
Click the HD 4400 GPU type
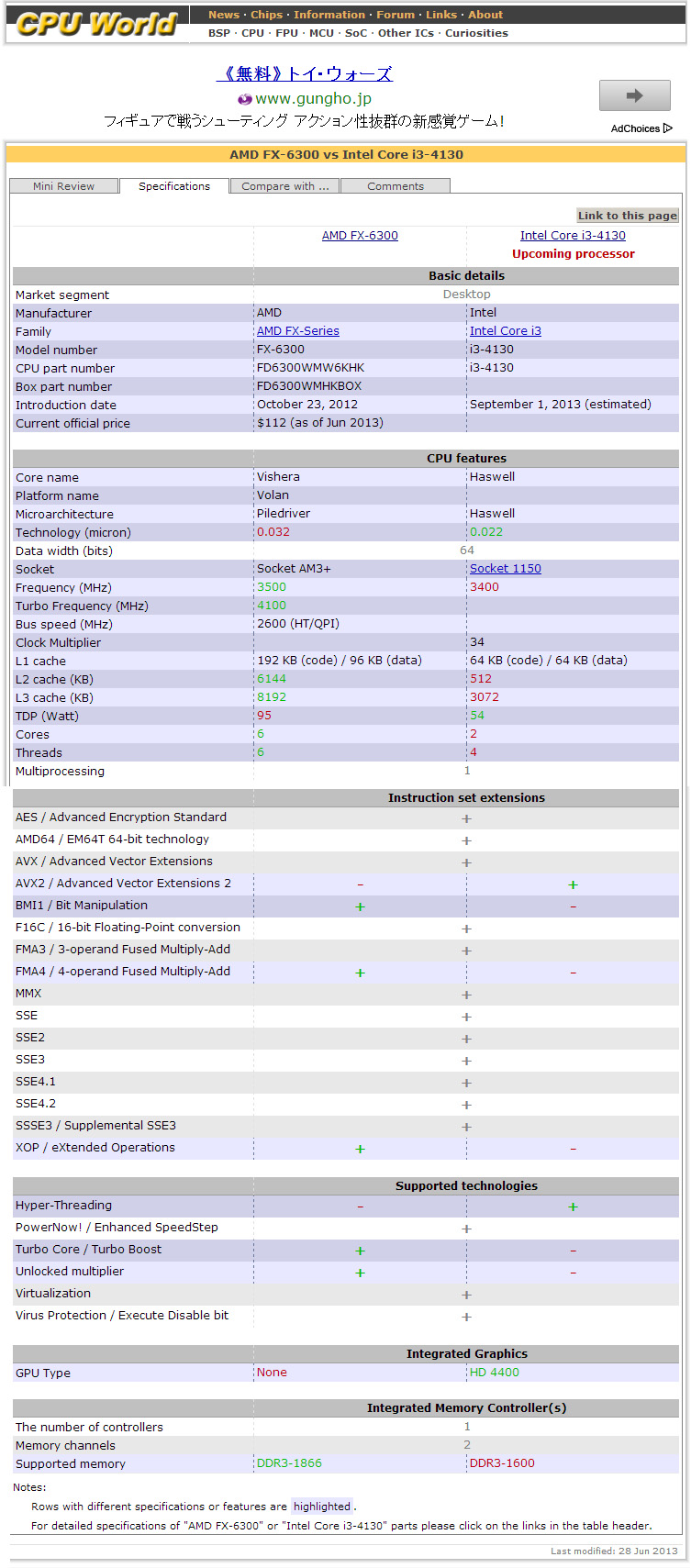pyautogui.click(x=495, y=1373)
